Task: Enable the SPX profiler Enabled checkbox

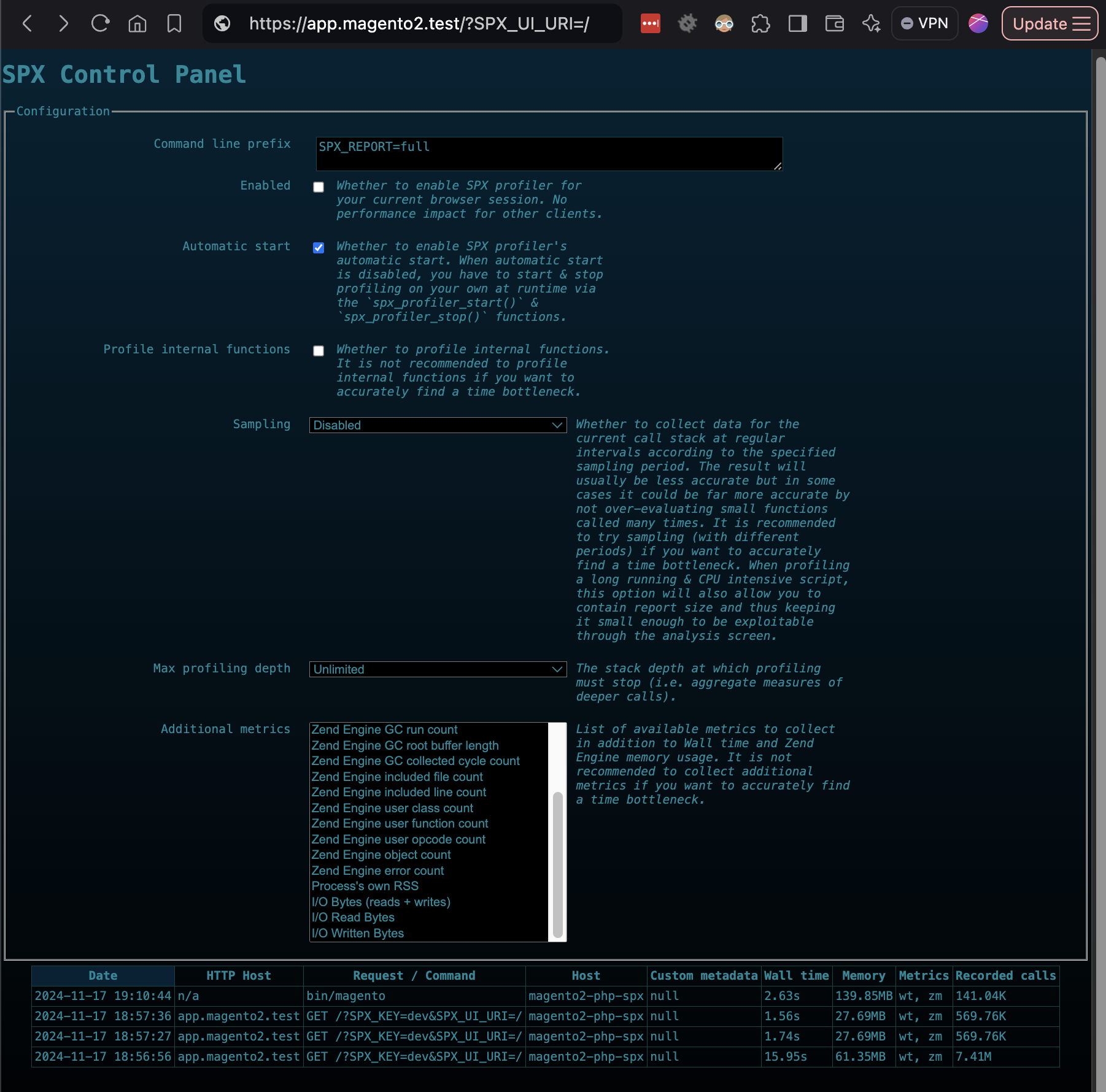Action: [318, 186]
